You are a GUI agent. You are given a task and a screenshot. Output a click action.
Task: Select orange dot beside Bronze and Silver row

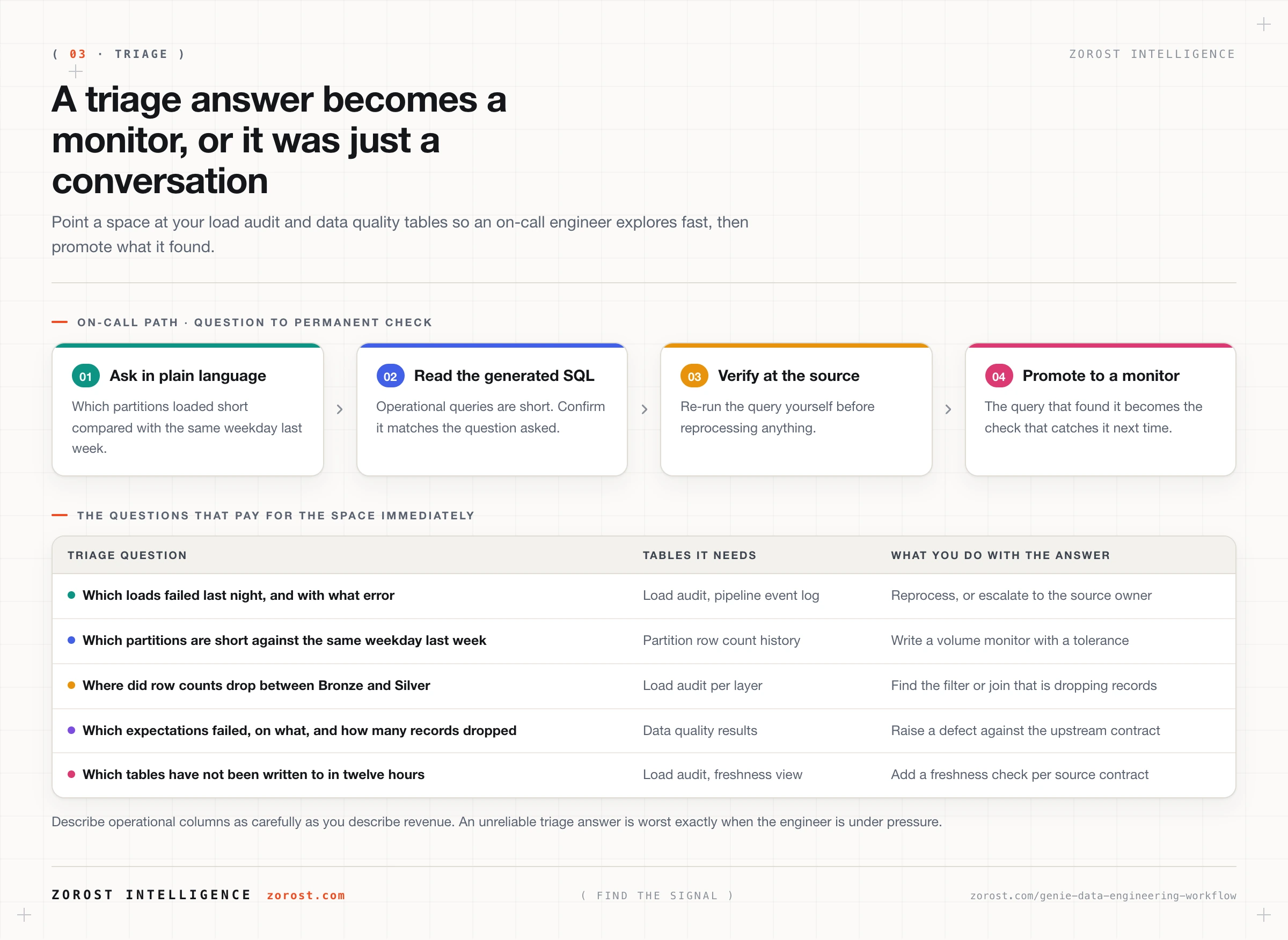pos(72,685)
